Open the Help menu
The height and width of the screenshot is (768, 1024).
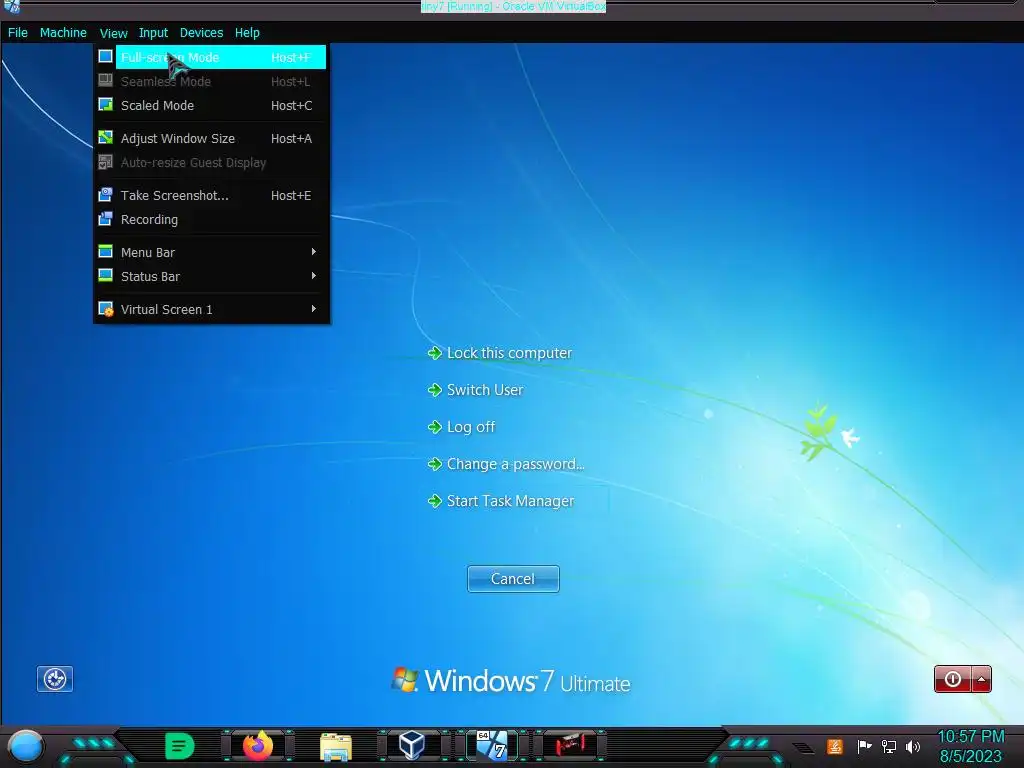pyautogui.click(x=247, y=33)
